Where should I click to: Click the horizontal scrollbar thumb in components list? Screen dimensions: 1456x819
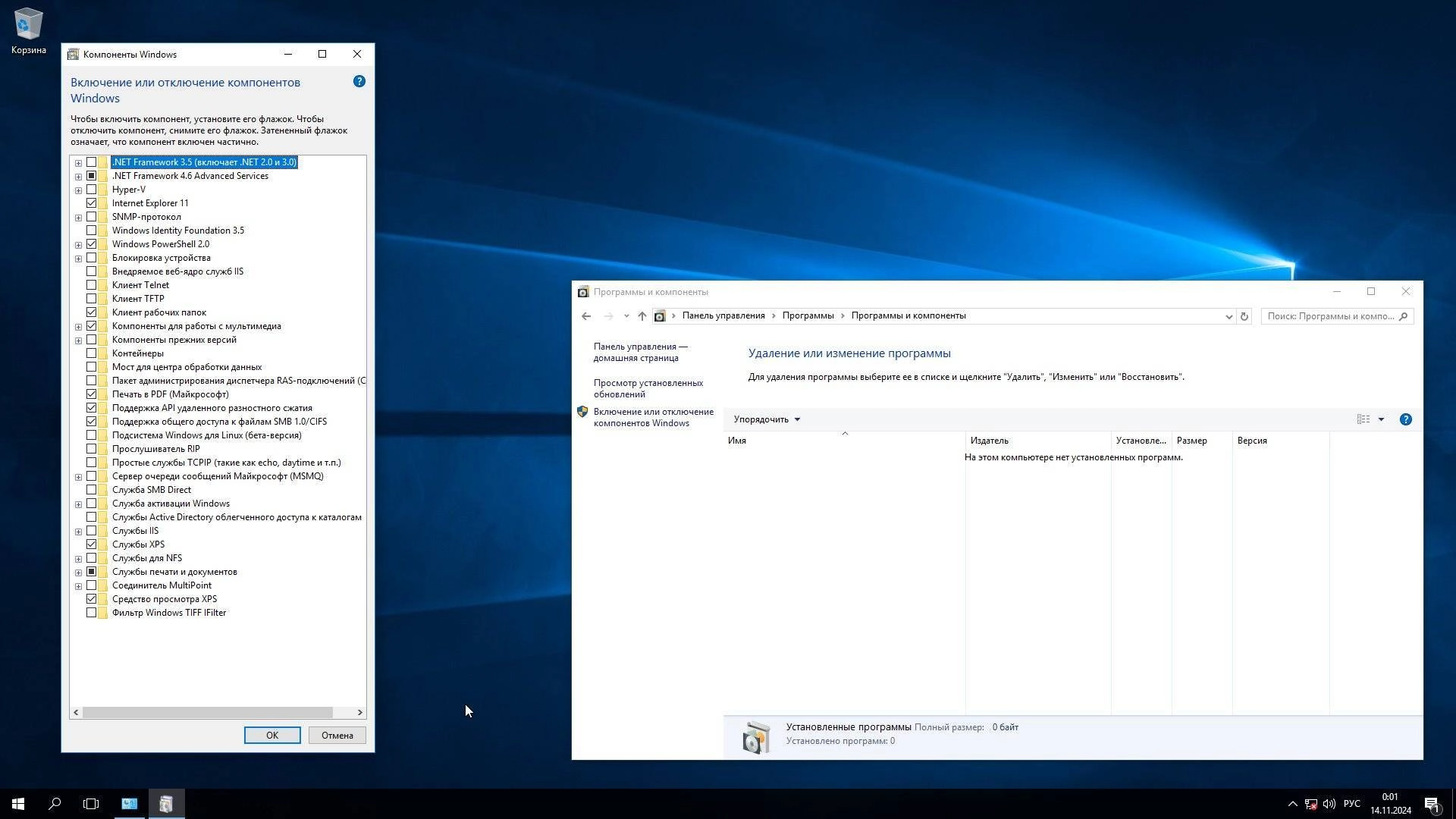tap(207, 713)
